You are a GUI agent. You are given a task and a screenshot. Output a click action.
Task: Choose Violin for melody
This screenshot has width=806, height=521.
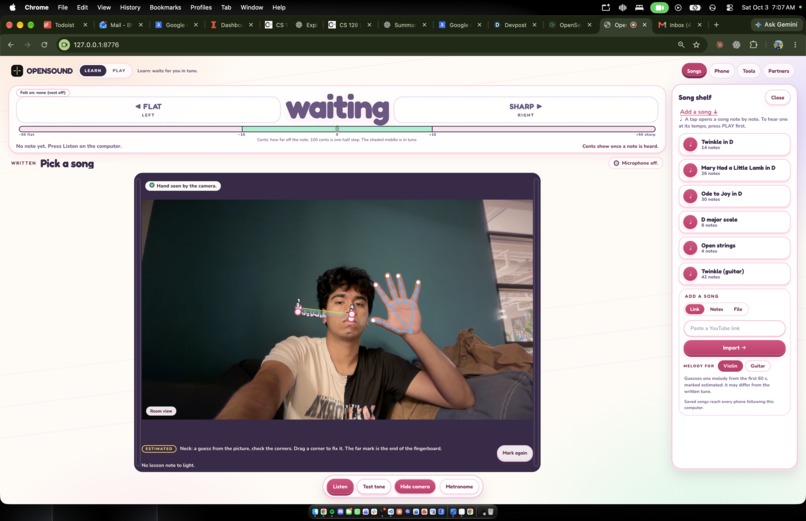(730, 366)
